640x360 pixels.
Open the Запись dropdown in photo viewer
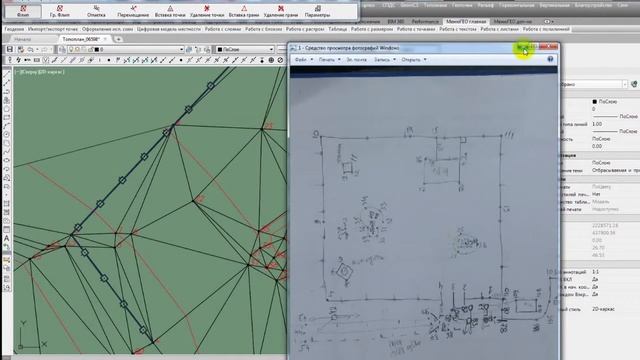(384, 60)
